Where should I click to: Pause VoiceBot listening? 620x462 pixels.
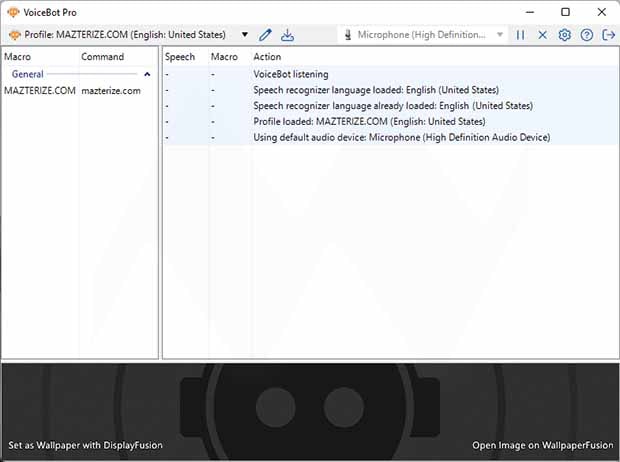pyautogui.click(x=520, y=35)
